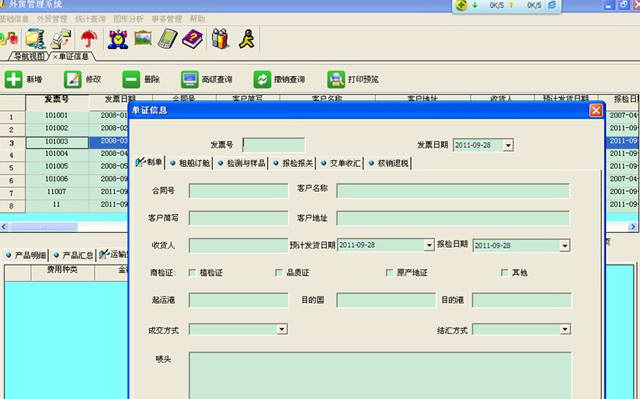Image resolution: width=640 pixels, height=399 pixels.
Task: Click the 收货人 input field
Action: click(x=238, y=245)
